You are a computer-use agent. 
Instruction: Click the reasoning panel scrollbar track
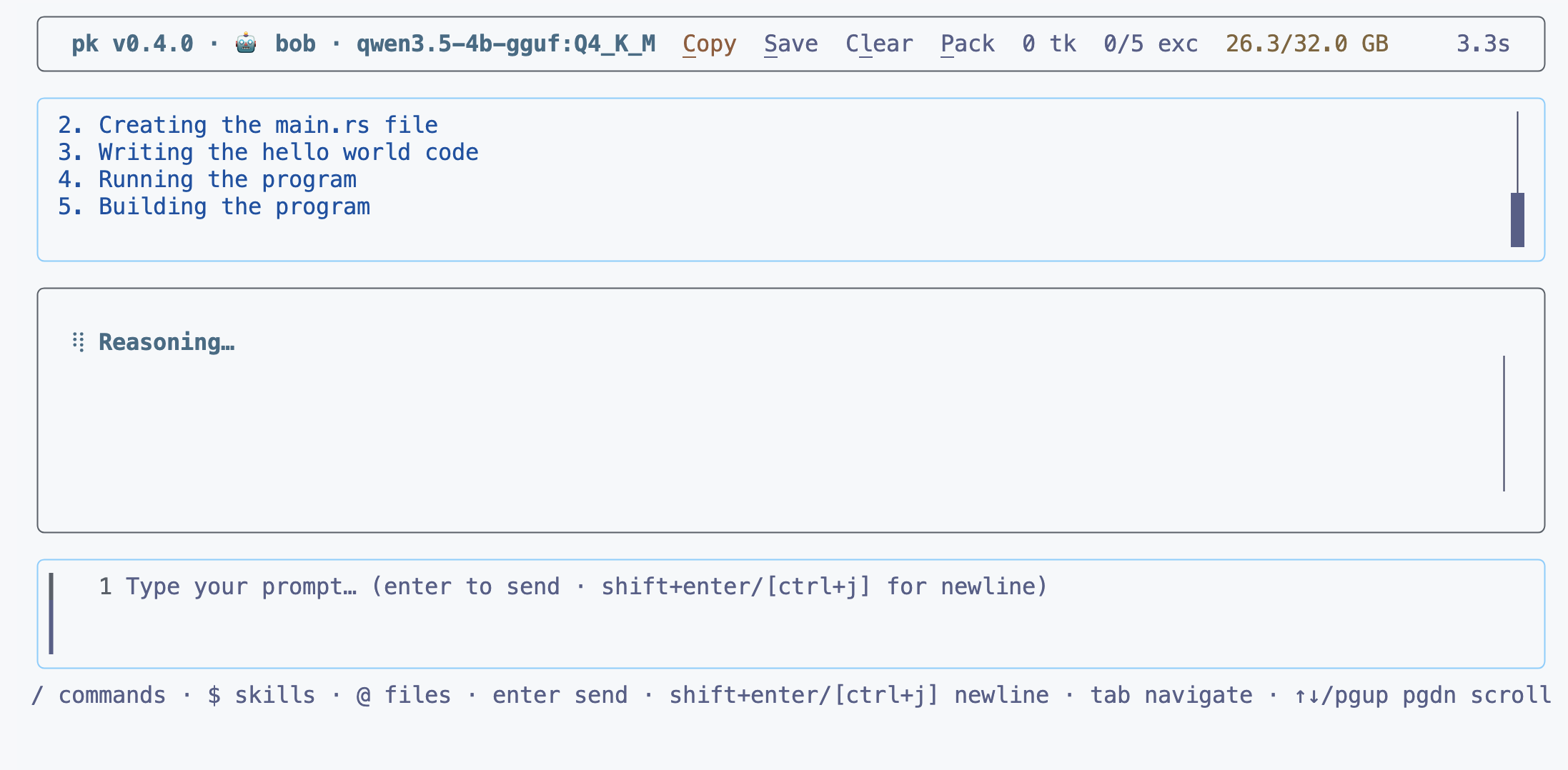coord(1504,424)
